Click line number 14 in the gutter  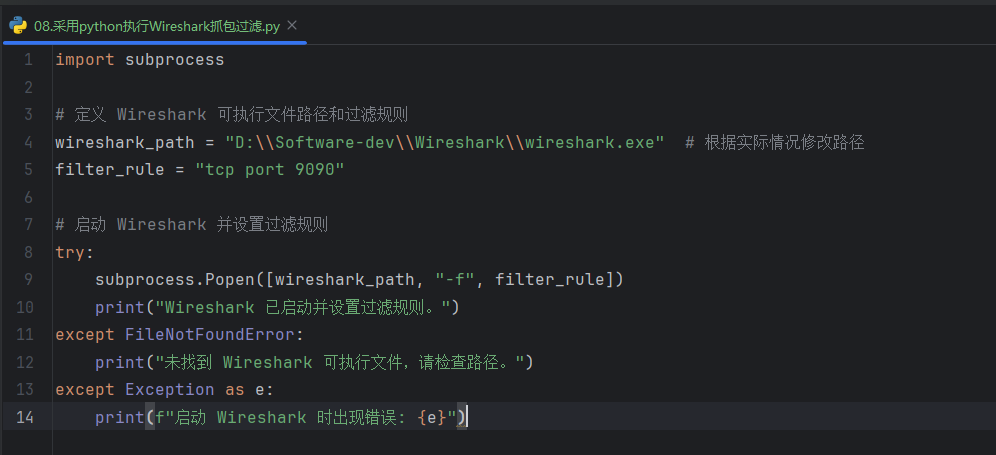click(26, 417)
